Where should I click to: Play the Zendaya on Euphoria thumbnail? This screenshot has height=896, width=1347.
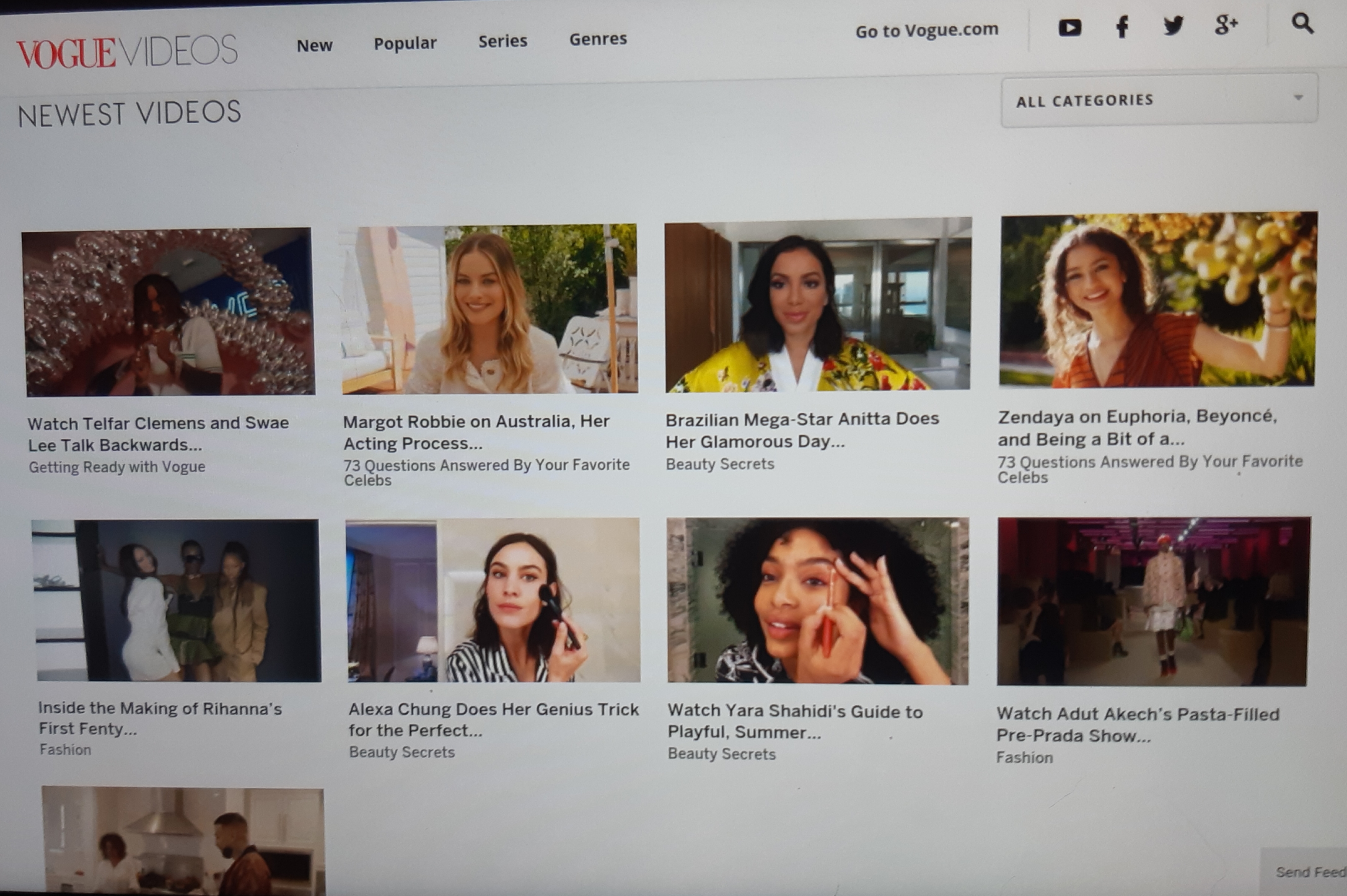point(1158,300)
